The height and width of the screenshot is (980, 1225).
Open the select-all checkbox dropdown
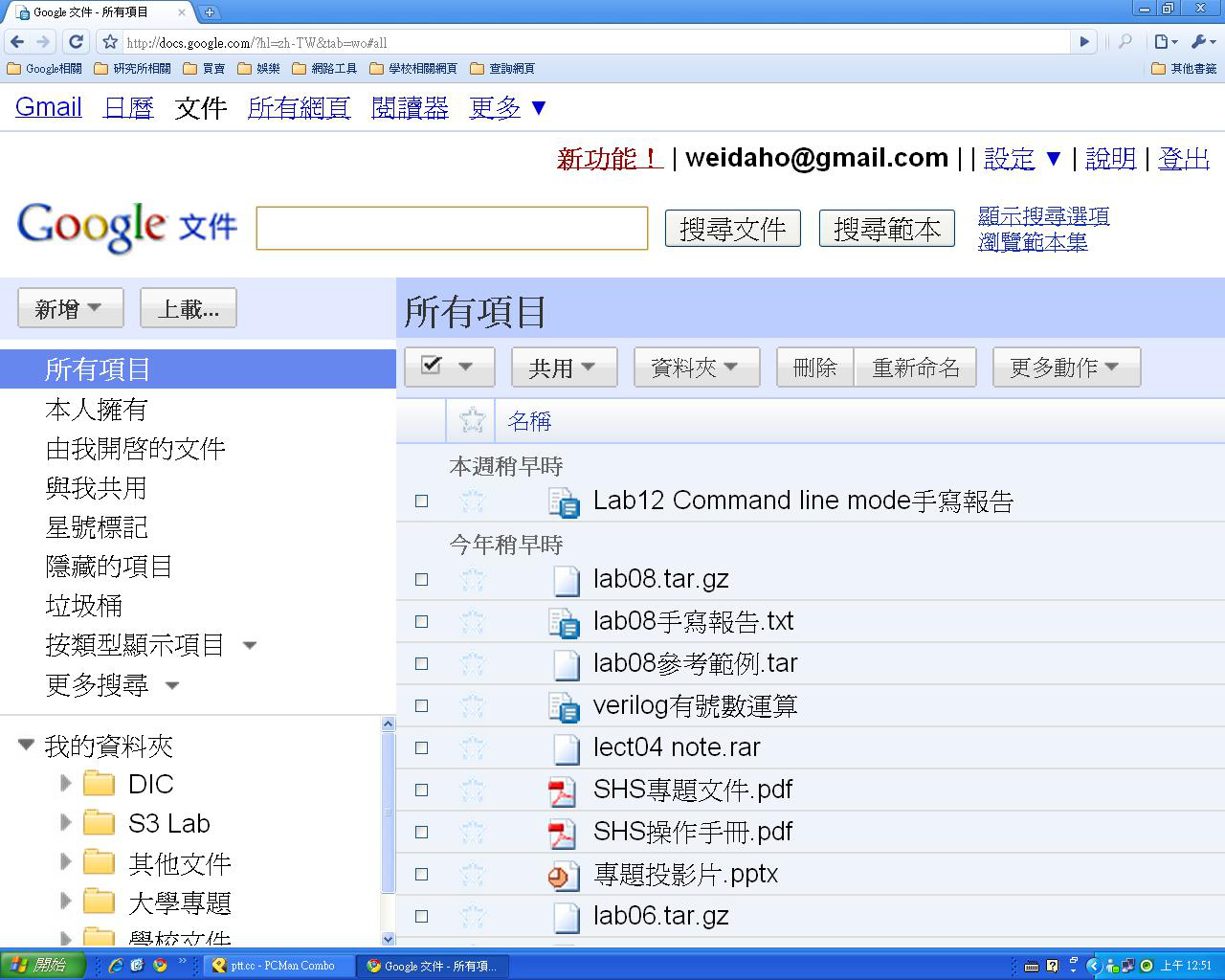449,367
